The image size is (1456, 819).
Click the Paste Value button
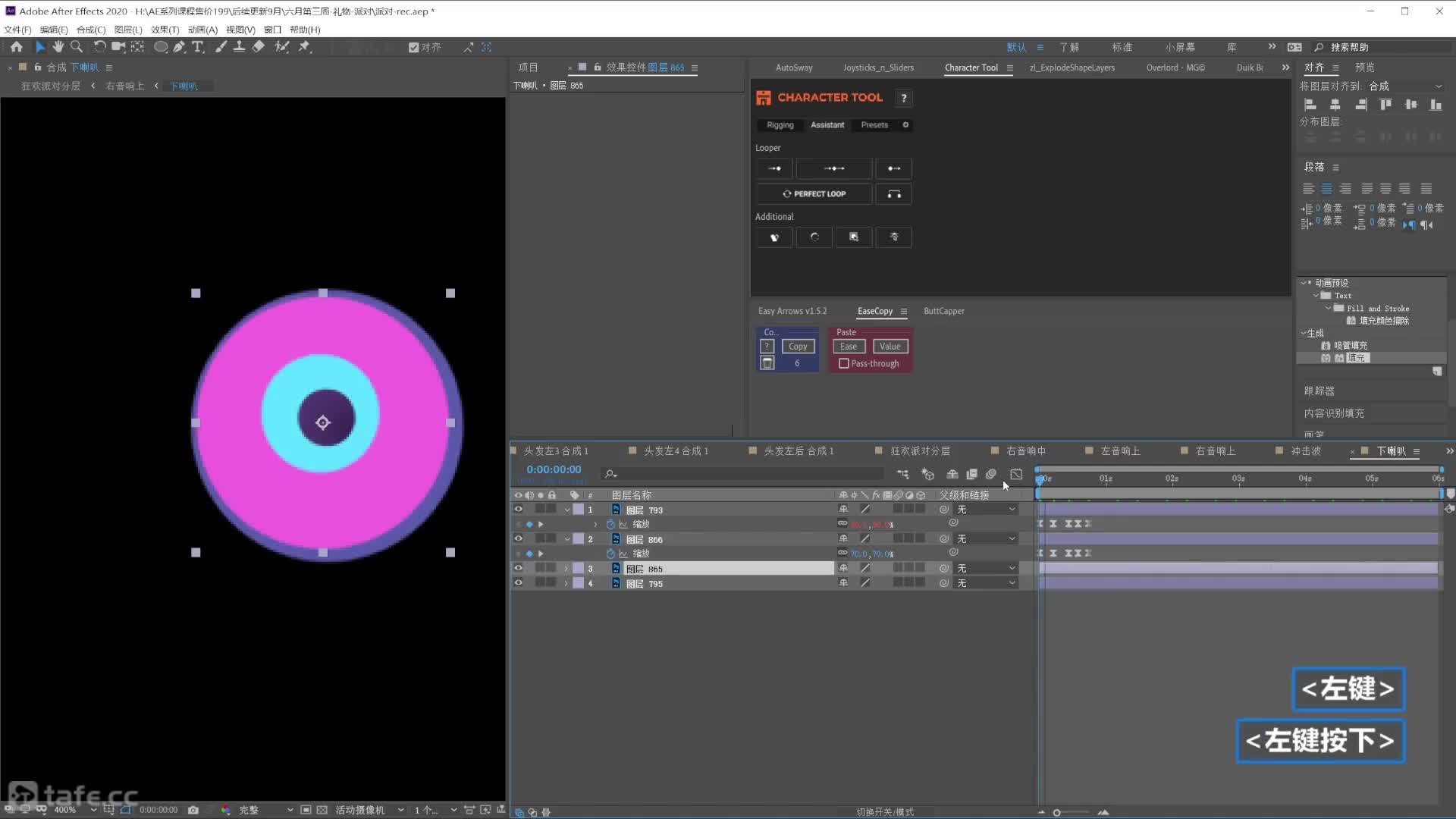point(890,347)
